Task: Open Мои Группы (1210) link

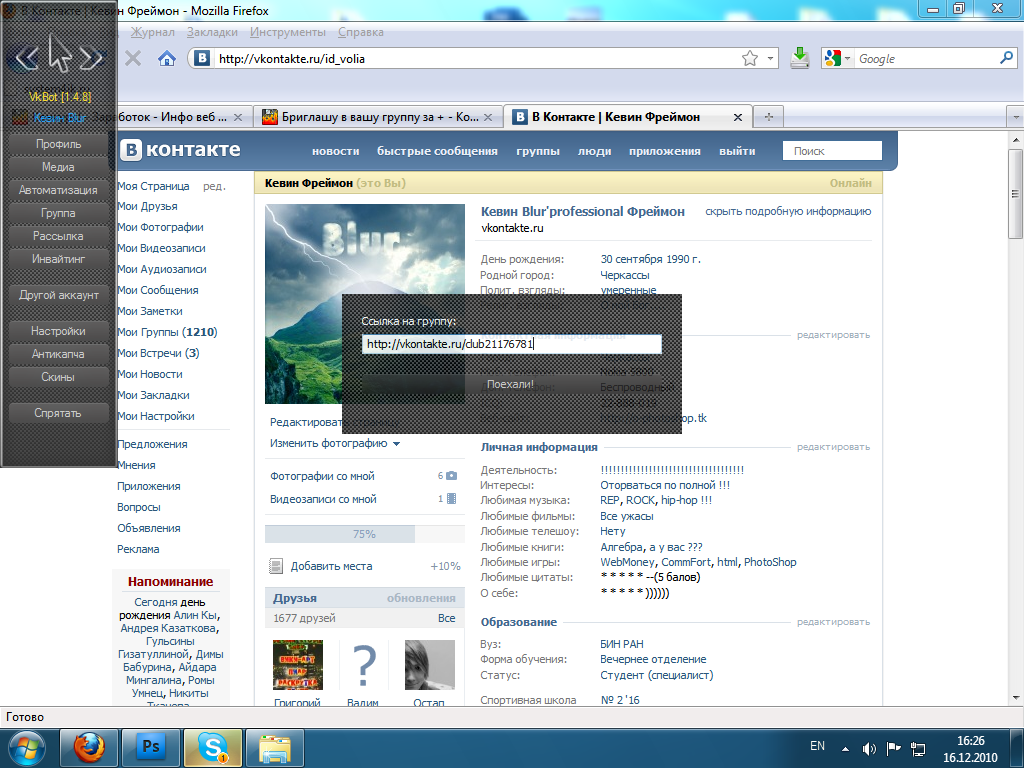Action: coord(167,332)
